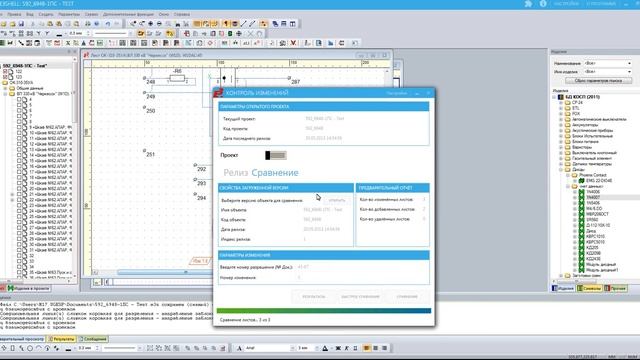Toggle the Проект switch in the dialog
The height and width of the screenshot is (360, 640).
276,155
